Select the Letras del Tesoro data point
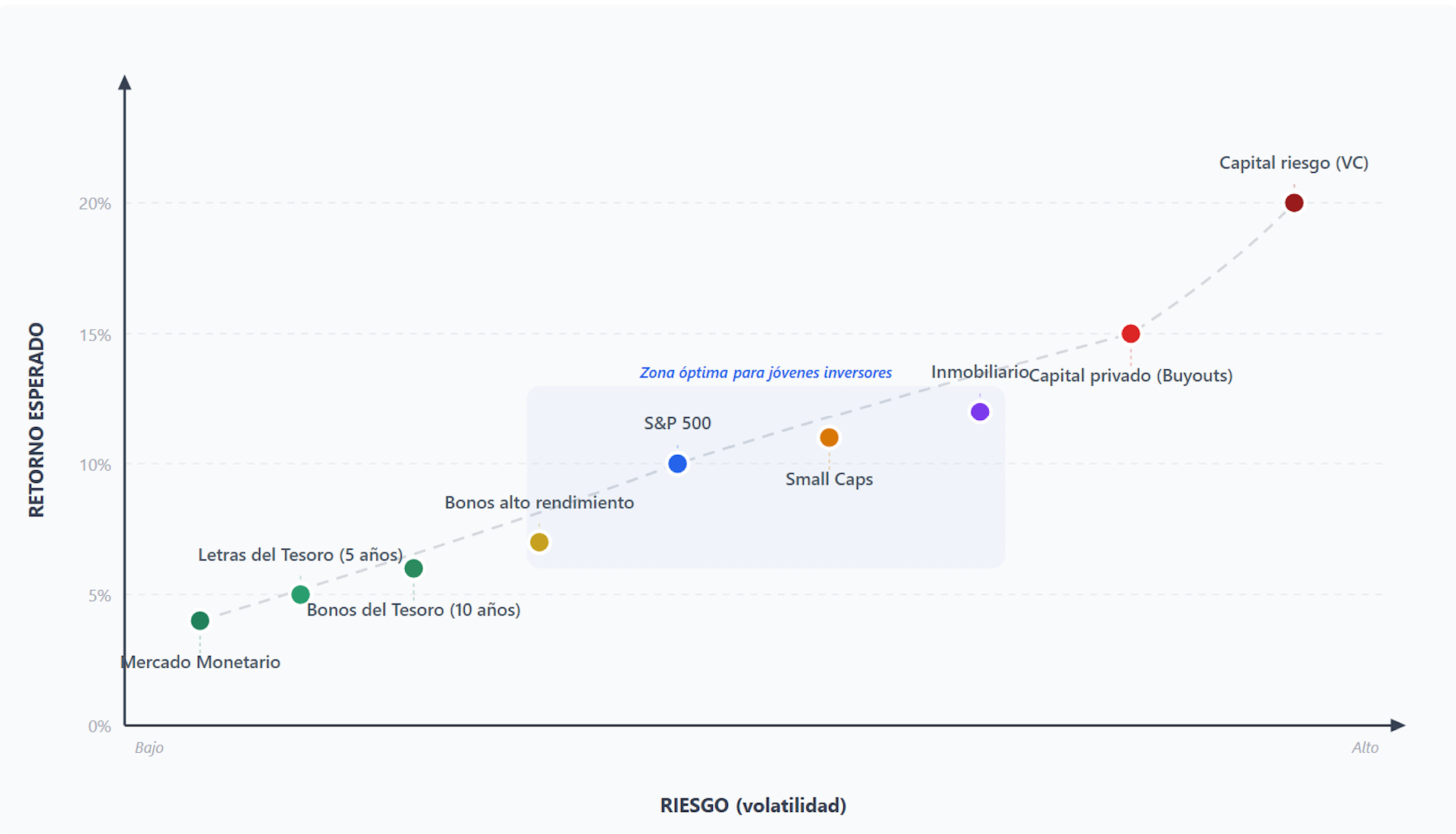Screen dimensions: 1456x834 (300, 594)
